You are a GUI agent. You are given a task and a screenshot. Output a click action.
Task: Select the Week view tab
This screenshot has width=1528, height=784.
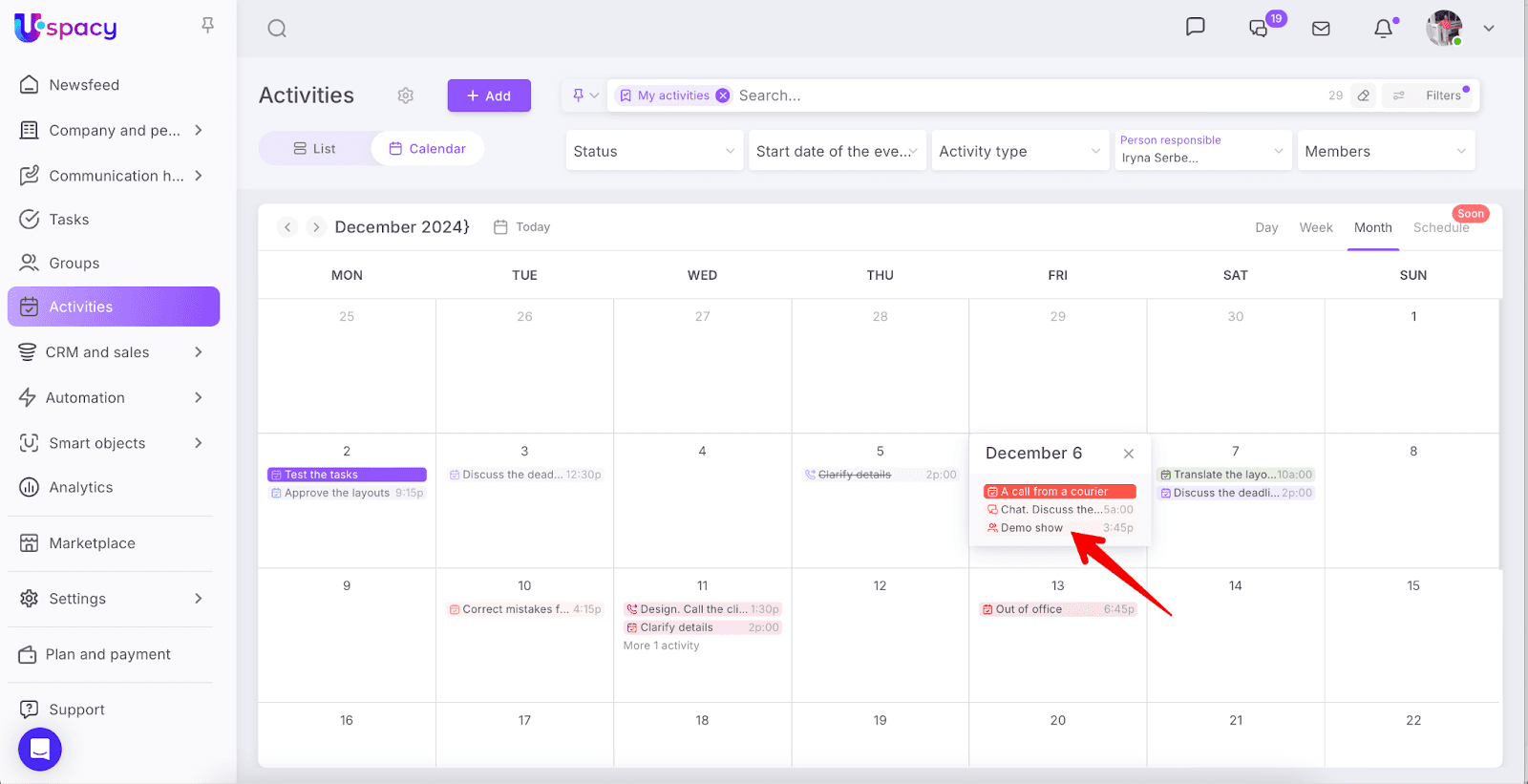tap(1315, 227)
